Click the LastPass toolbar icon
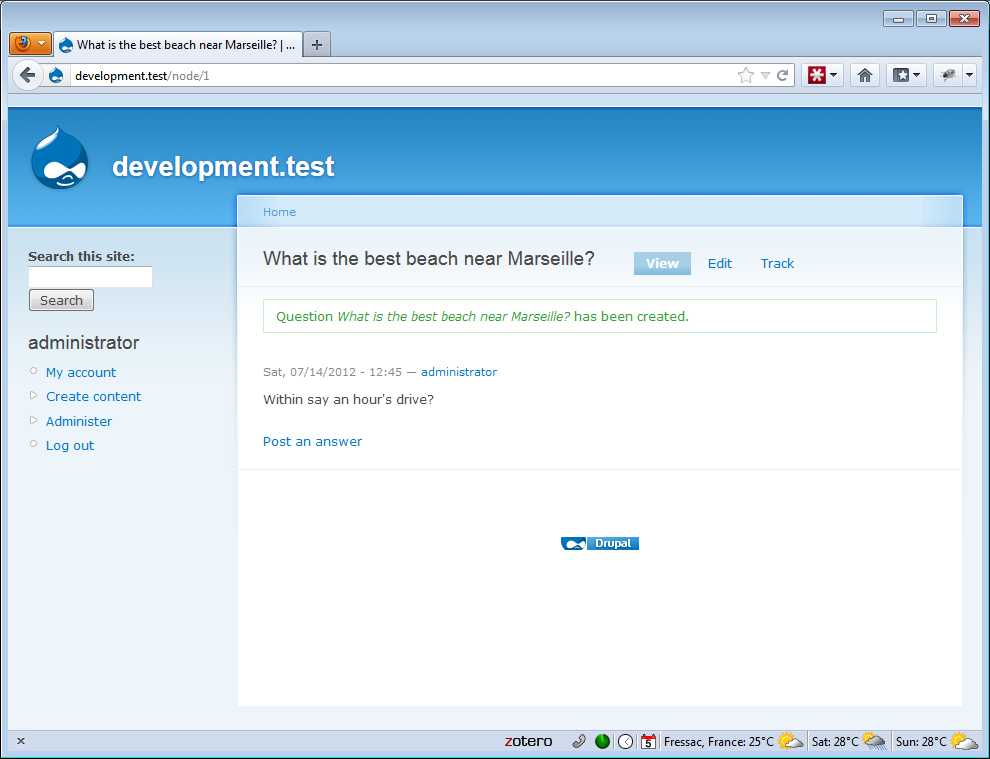 (x=817, y=74)
